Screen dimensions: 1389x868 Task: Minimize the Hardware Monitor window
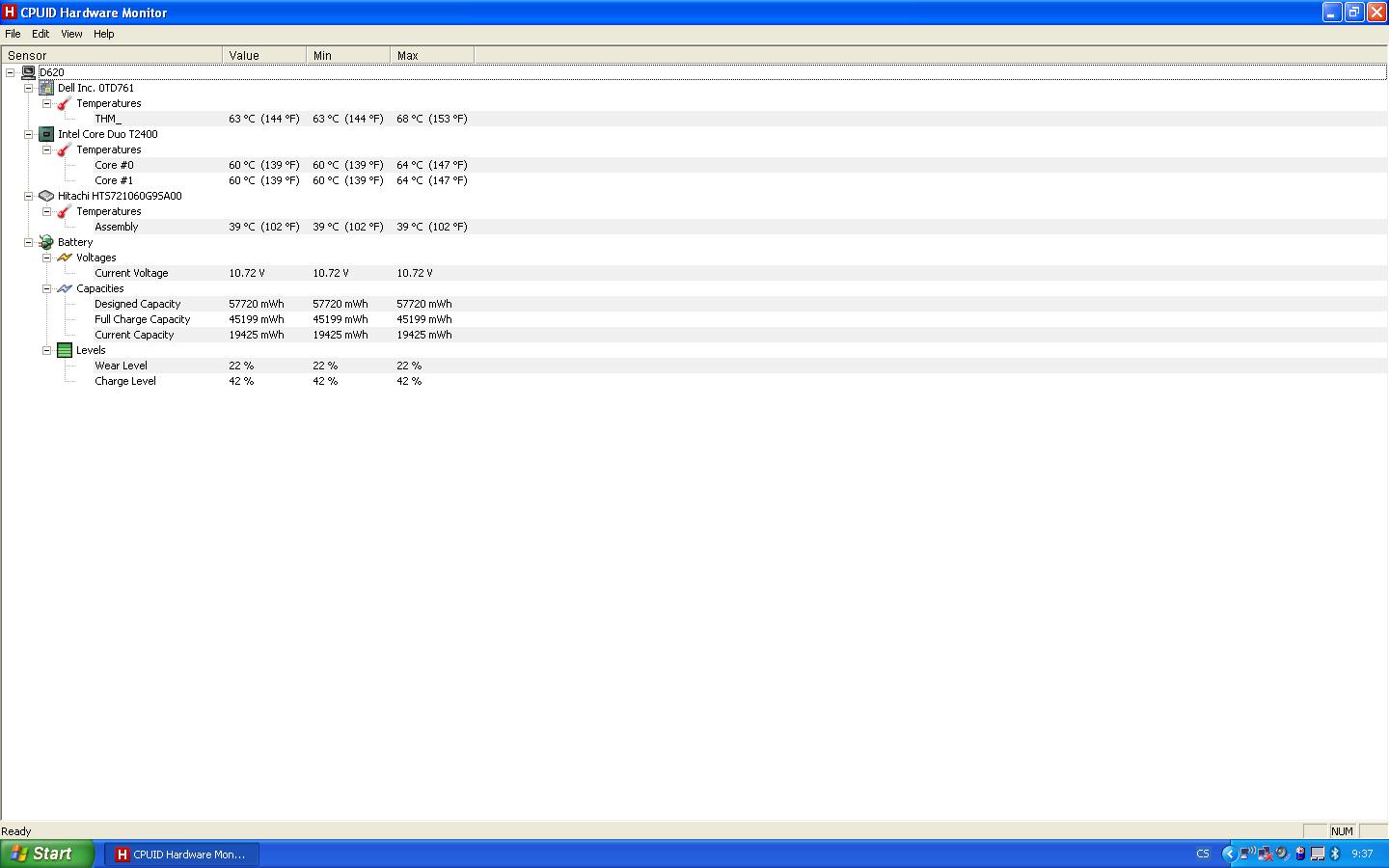click(1332, 13)
